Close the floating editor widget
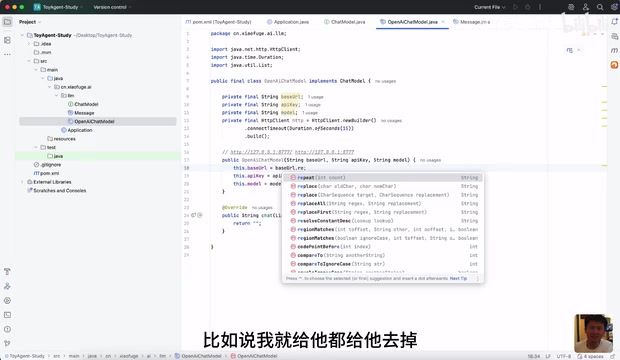Image resolution: width=620 pixels, height=360 pixels. pyautogui.click(x=579, y=50)
